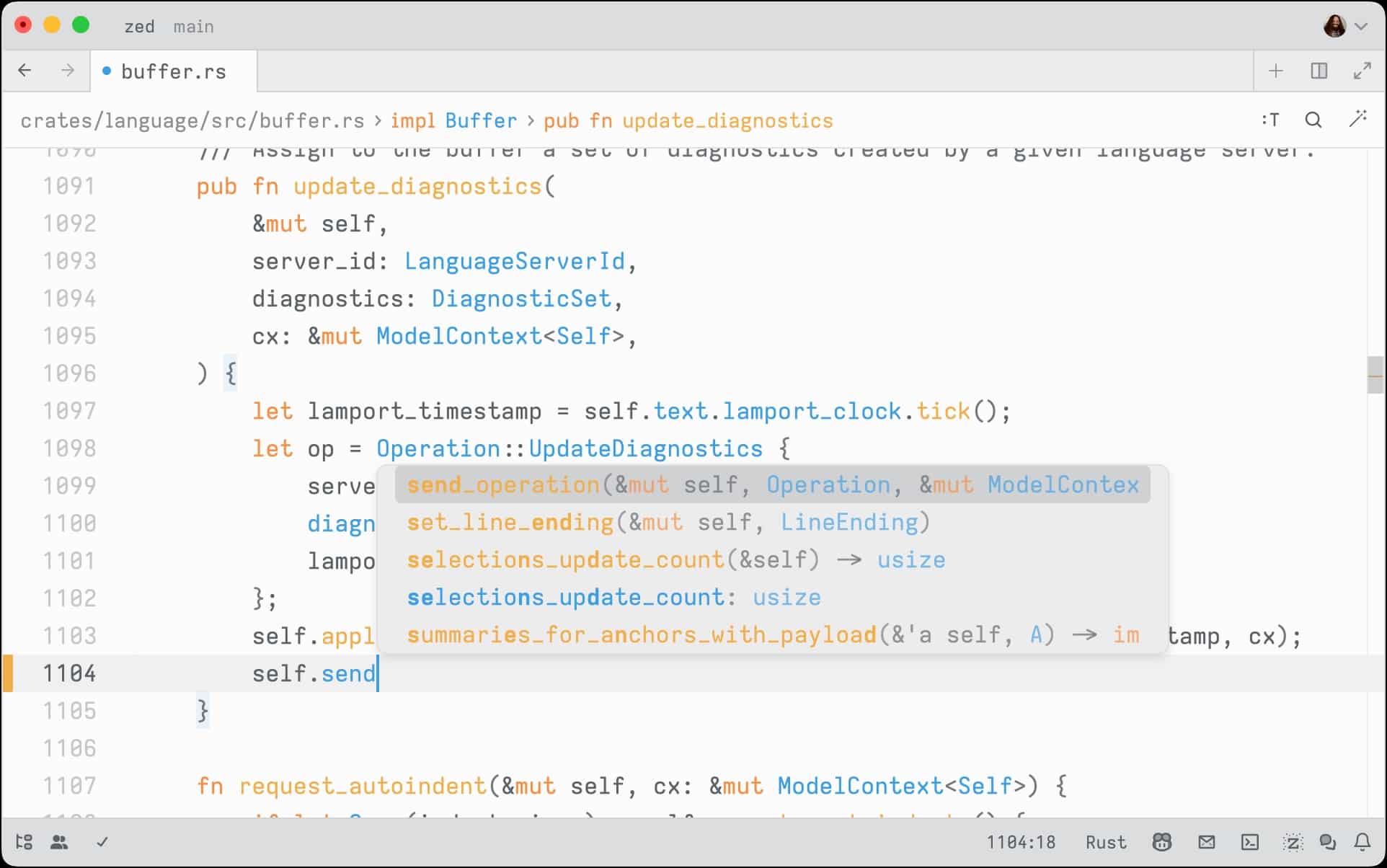Trigger inline assist magic-wand icon
Viewport: 1387px width, 868px height.
[x=1360, y=120]
